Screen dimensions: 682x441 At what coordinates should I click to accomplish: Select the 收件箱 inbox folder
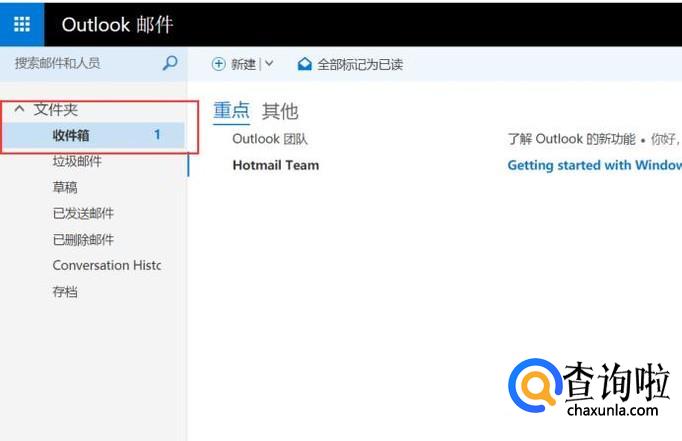pos(93,135)
